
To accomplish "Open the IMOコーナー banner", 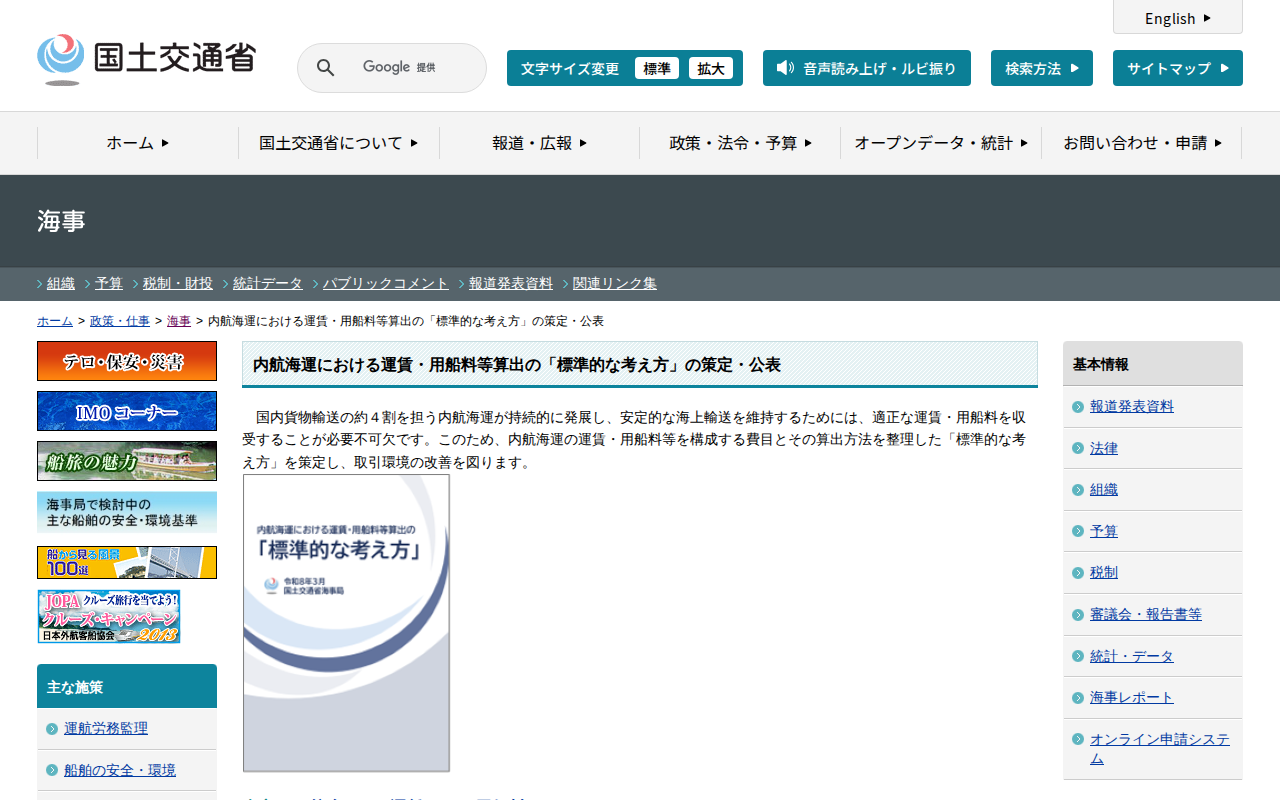I will (x=127, y=411).
